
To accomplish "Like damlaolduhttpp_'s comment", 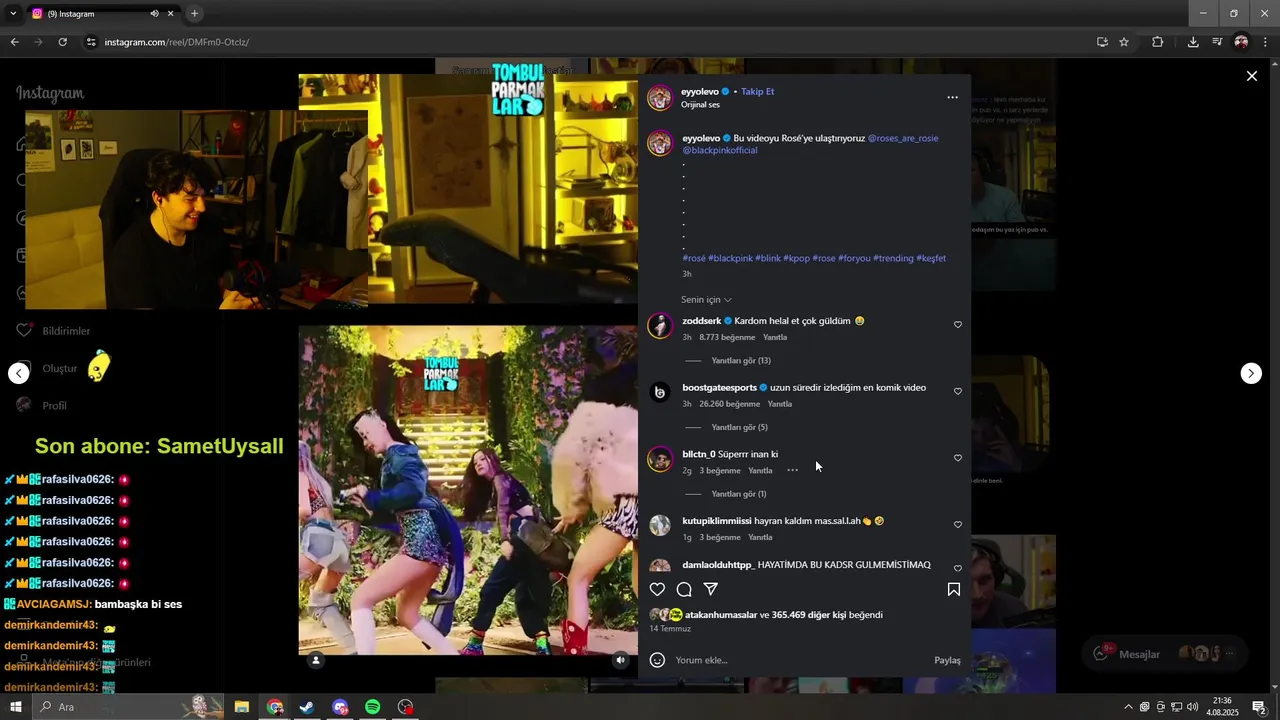I will coord(957,569).
